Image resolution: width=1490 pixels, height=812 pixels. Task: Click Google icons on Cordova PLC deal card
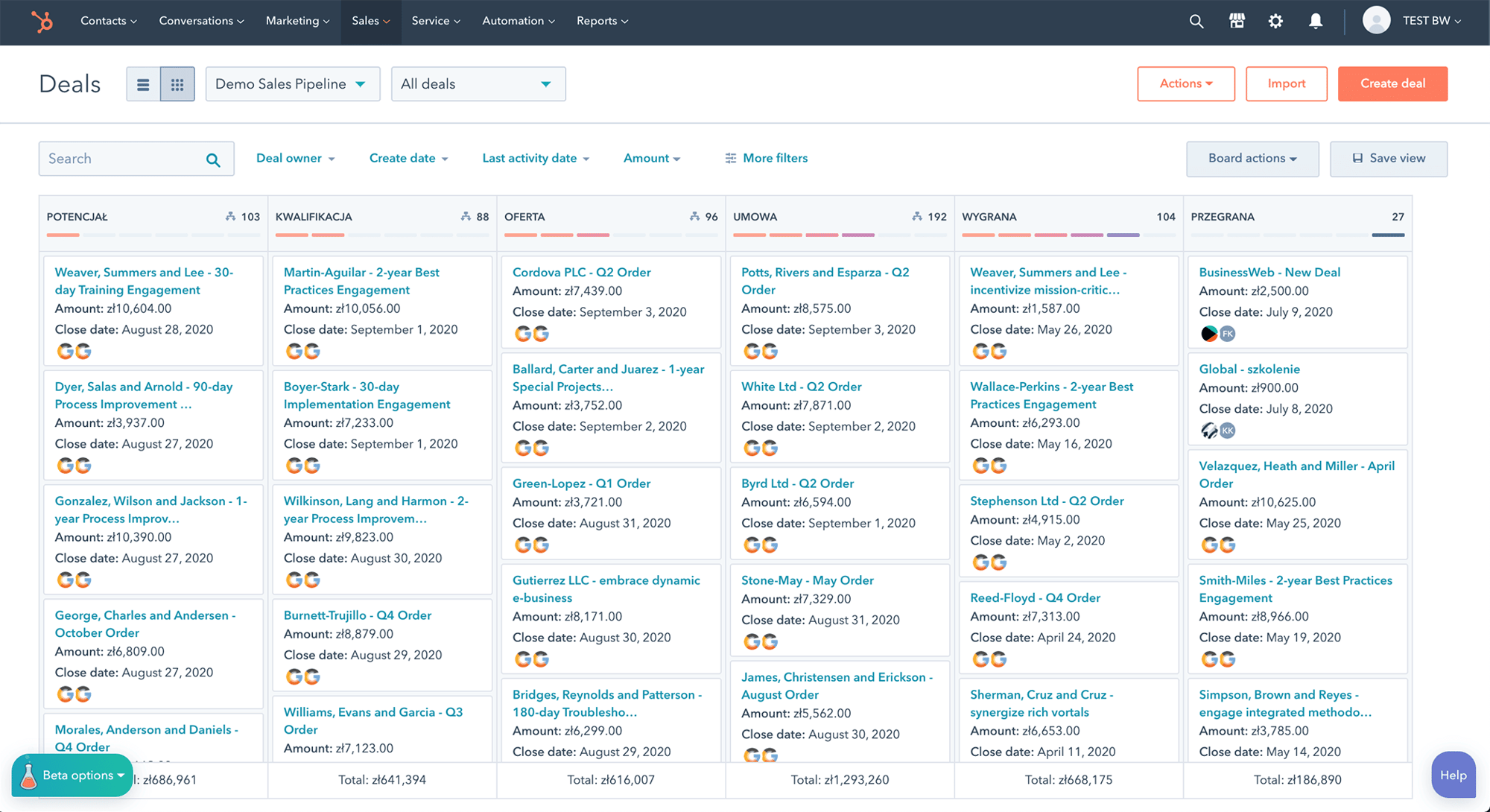(x=532, y=334)
